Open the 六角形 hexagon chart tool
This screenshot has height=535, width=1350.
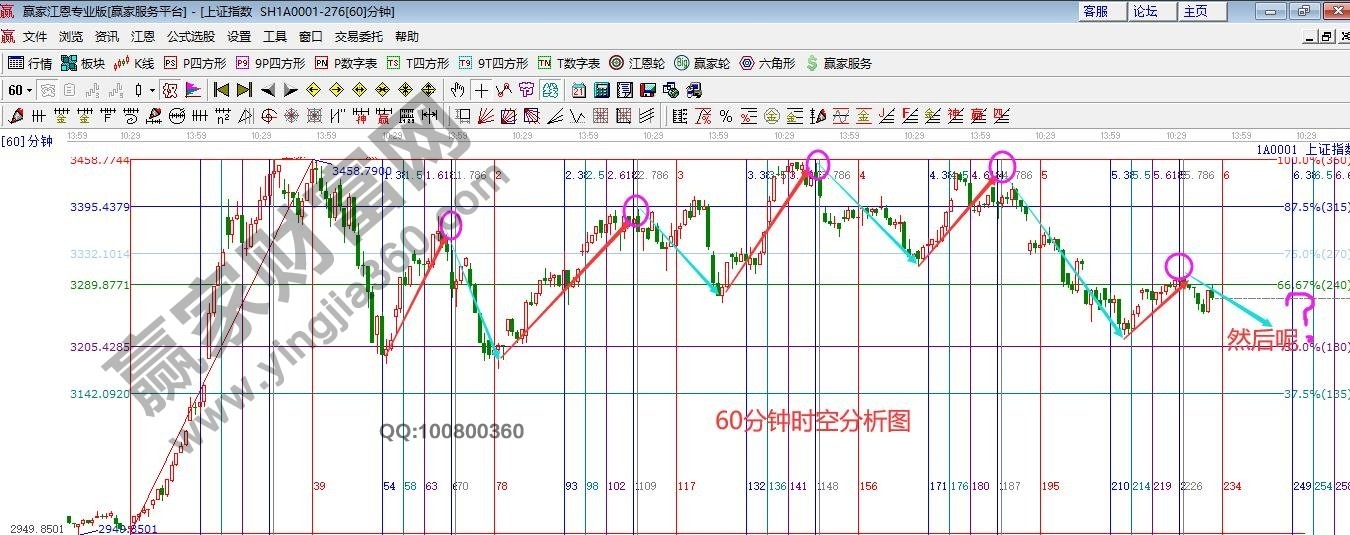pos(767,63)
